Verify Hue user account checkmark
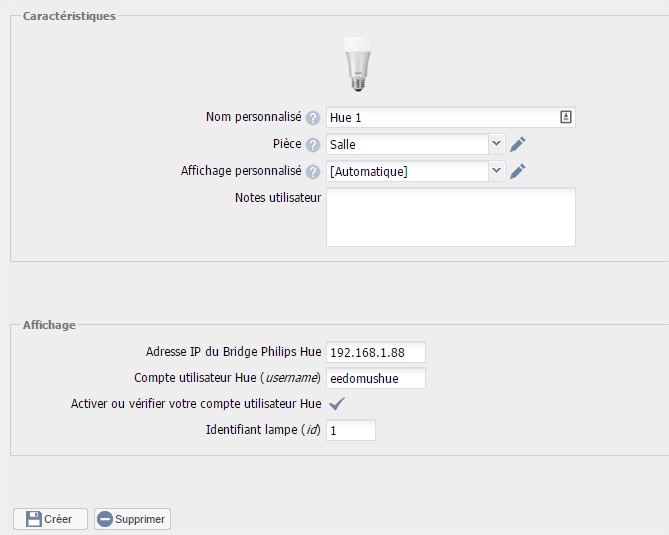Screen dimensions: 669x535 click(337, 403)
